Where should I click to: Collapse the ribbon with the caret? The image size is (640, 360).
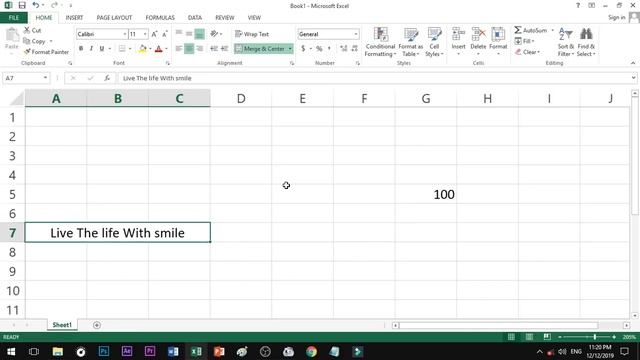point(633,63)
